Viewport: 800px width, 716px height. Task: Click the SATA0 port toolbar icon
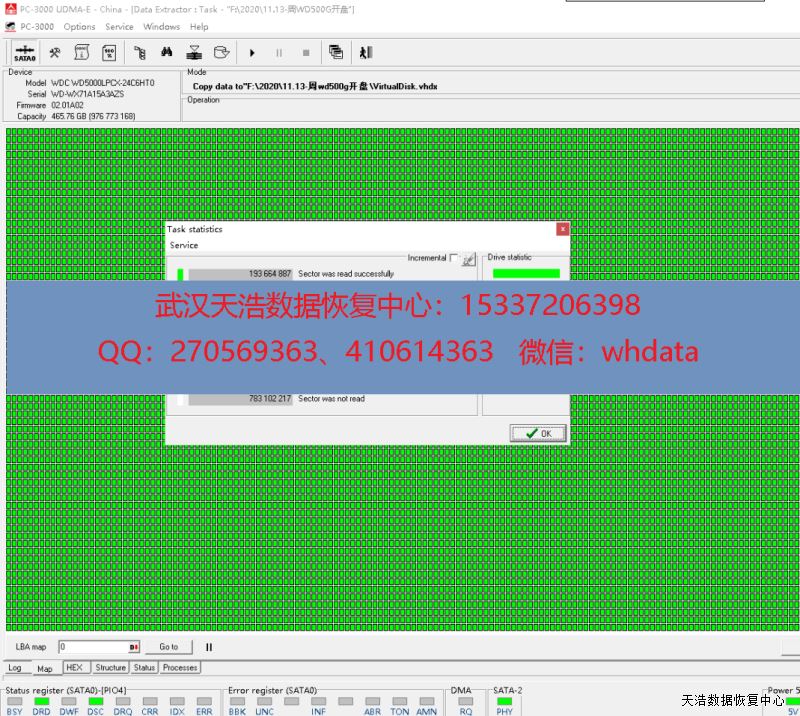tap(25, 53)
